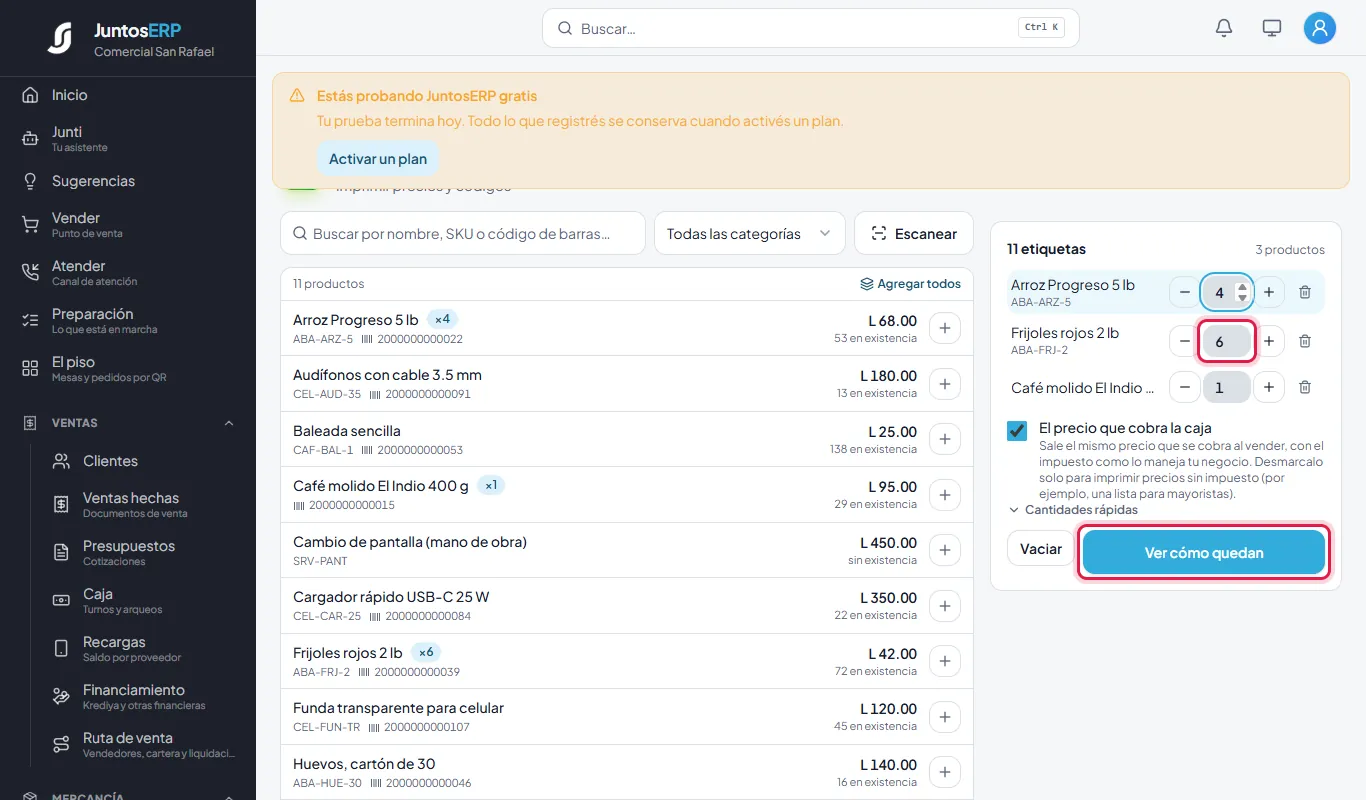Decrease Frijoles rojos label quantity
The width and height of the screenshot is (1366, 800).
(x=1185, y=341)
